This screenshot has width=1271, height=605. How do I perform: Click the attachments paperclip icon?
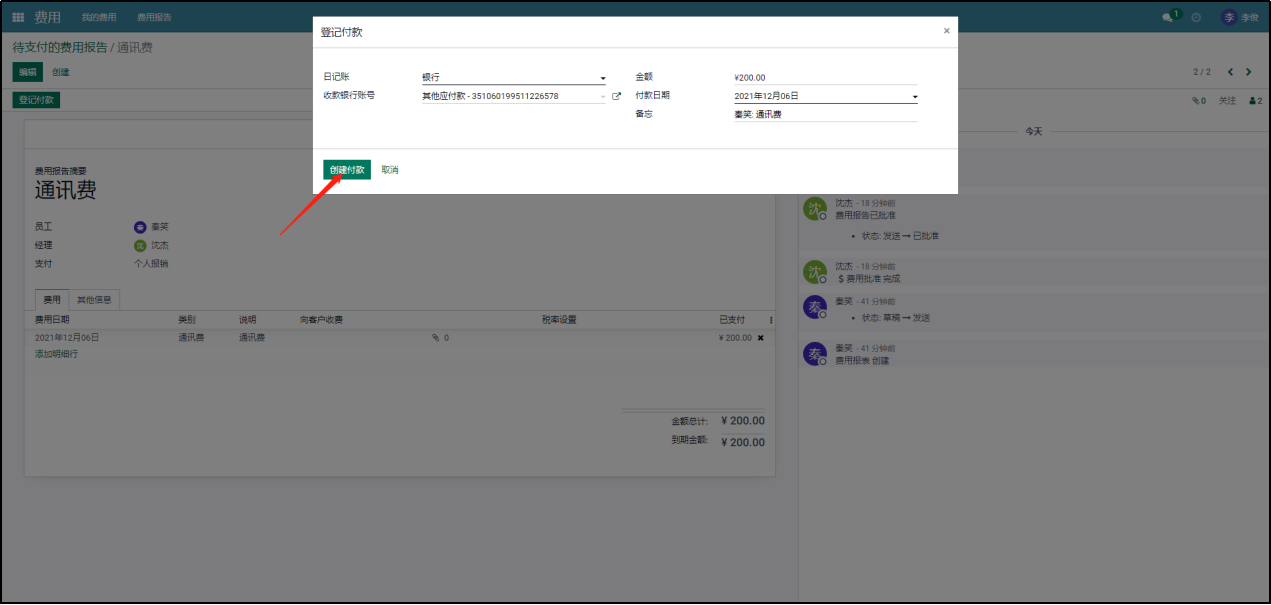pos(1198,101)
